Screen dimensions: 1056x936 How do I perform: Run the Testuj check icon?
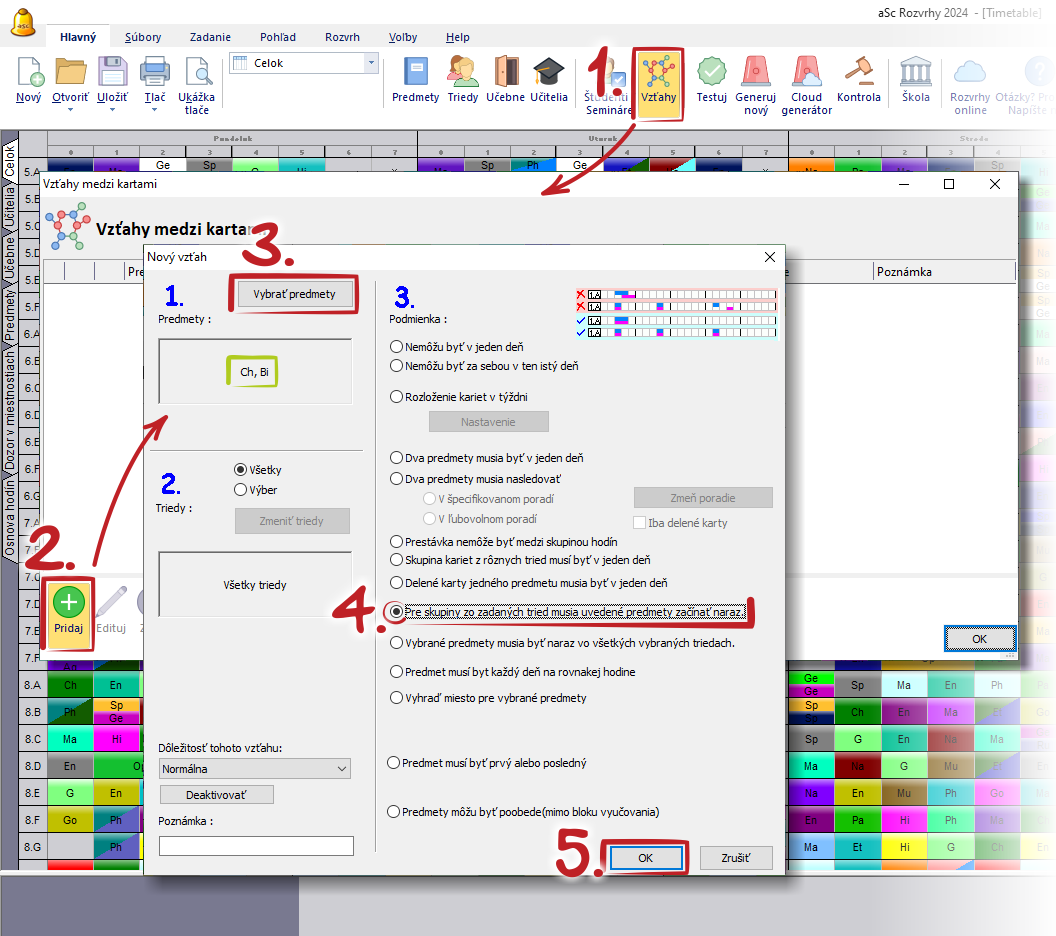click(712, 72)
